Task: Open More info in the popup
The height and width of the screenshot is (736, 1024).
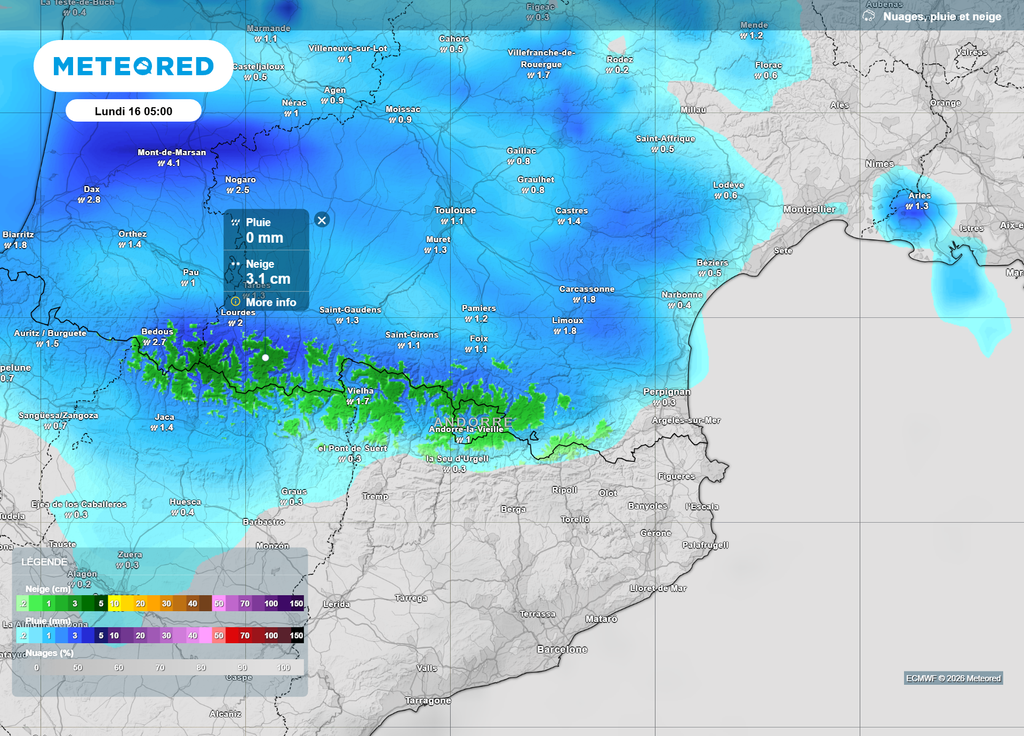Action: [x=270, y=302]
